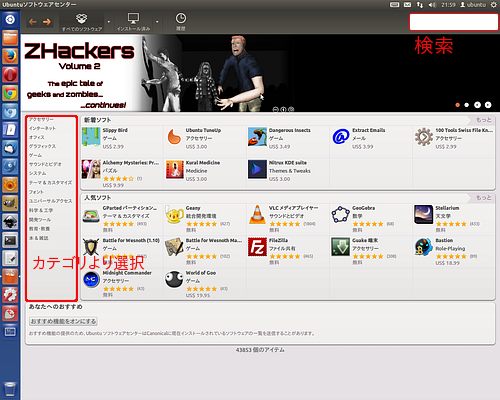Open the ユニバーサルアクセス category
Viewport: 500px width, 400px height.
[50, 201]
